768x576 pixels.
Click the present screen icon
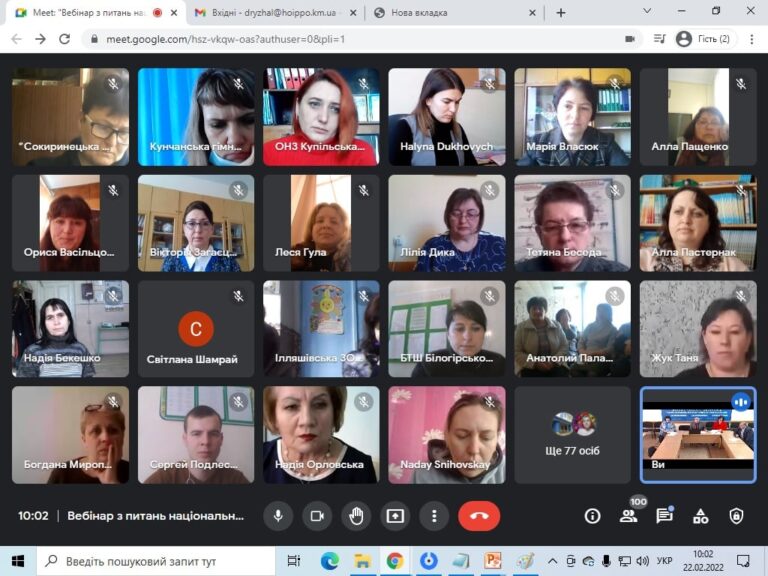point(395,516)
